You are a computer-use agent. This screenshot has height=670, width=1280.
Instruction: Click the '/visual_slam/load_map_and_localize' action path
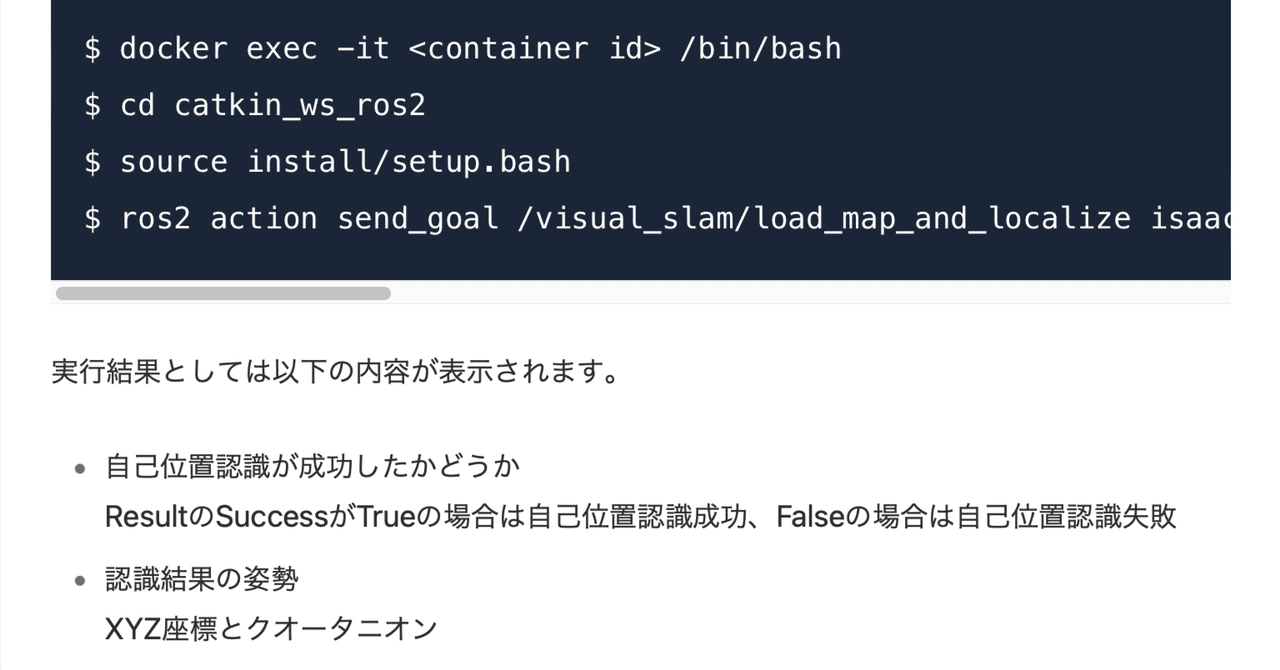(824, 219)
